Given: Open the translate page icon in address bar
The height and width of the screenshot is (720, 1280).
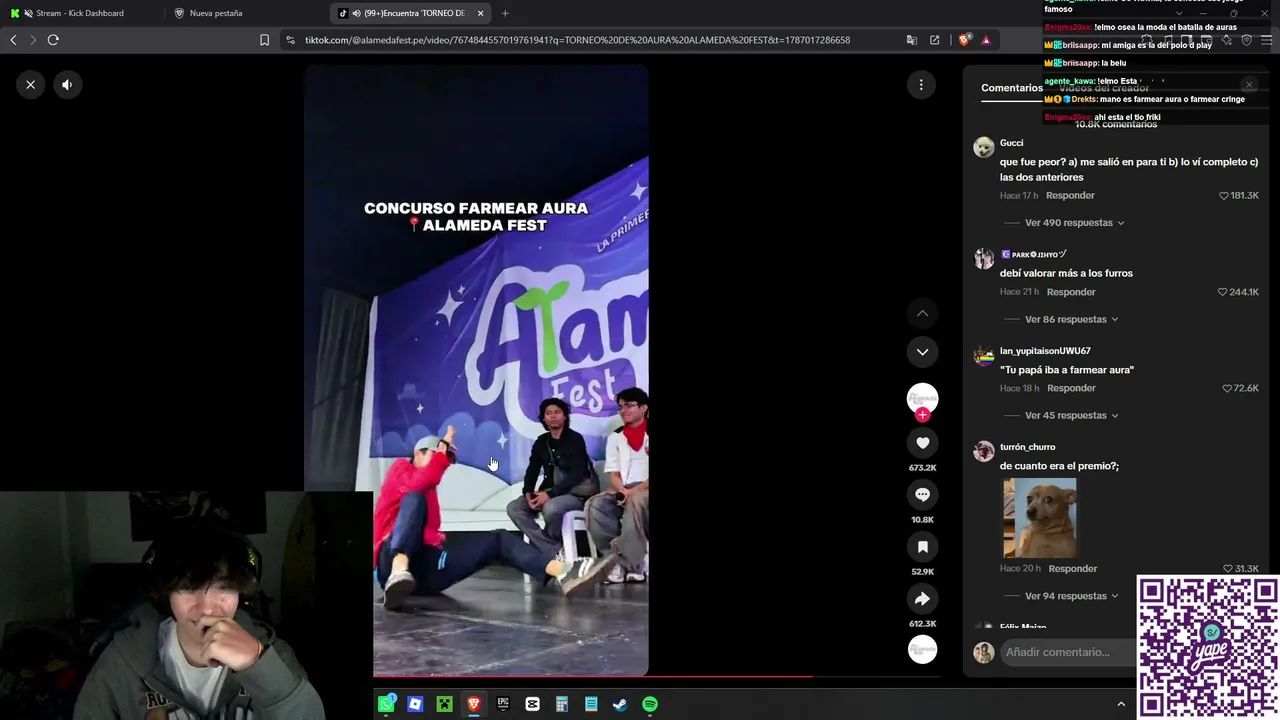Looking at the screenshot, I should pos(911,40).
